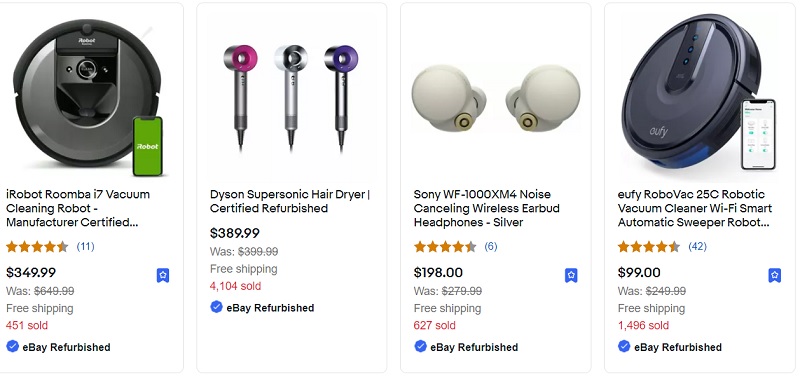This screenshot has width=800, height=377.
Task: View the (42) reviews for eufy RoboVac
Action: pyautogui.click(x=697, y=247)
